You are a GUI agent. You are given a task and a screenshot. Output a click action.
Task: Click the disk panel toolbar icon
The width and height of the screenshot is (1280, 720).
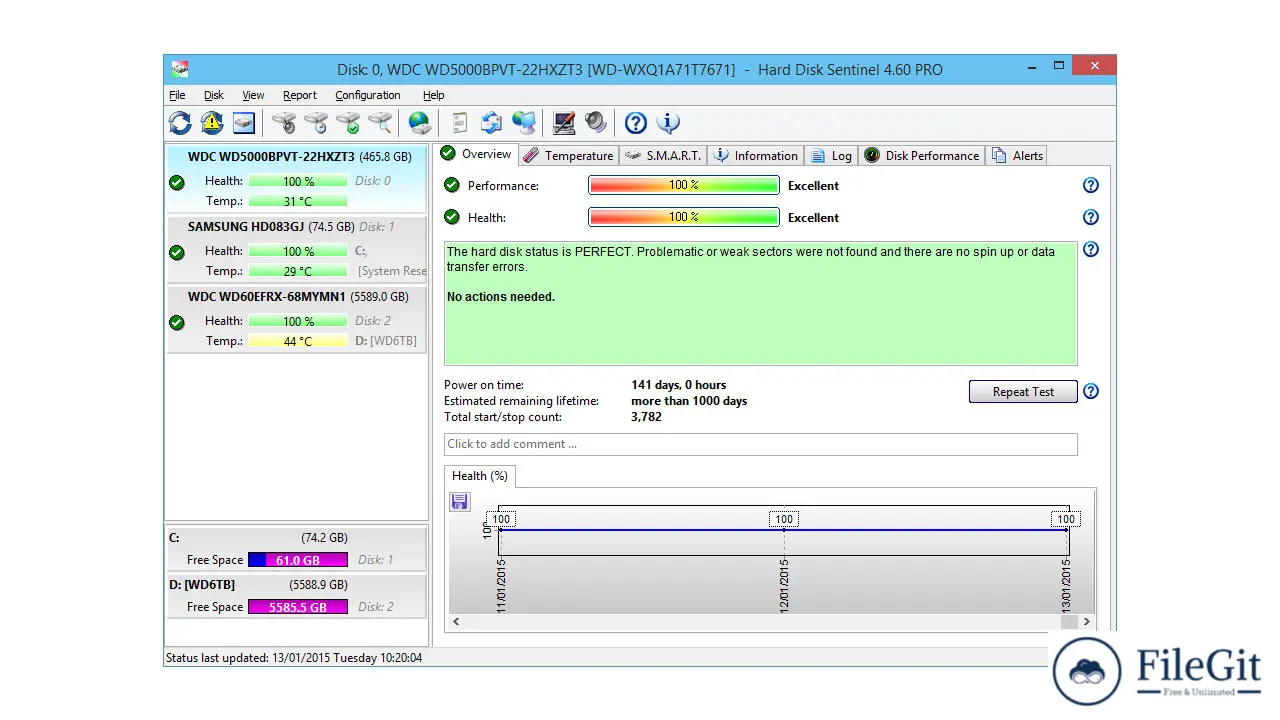click(244, 123)
